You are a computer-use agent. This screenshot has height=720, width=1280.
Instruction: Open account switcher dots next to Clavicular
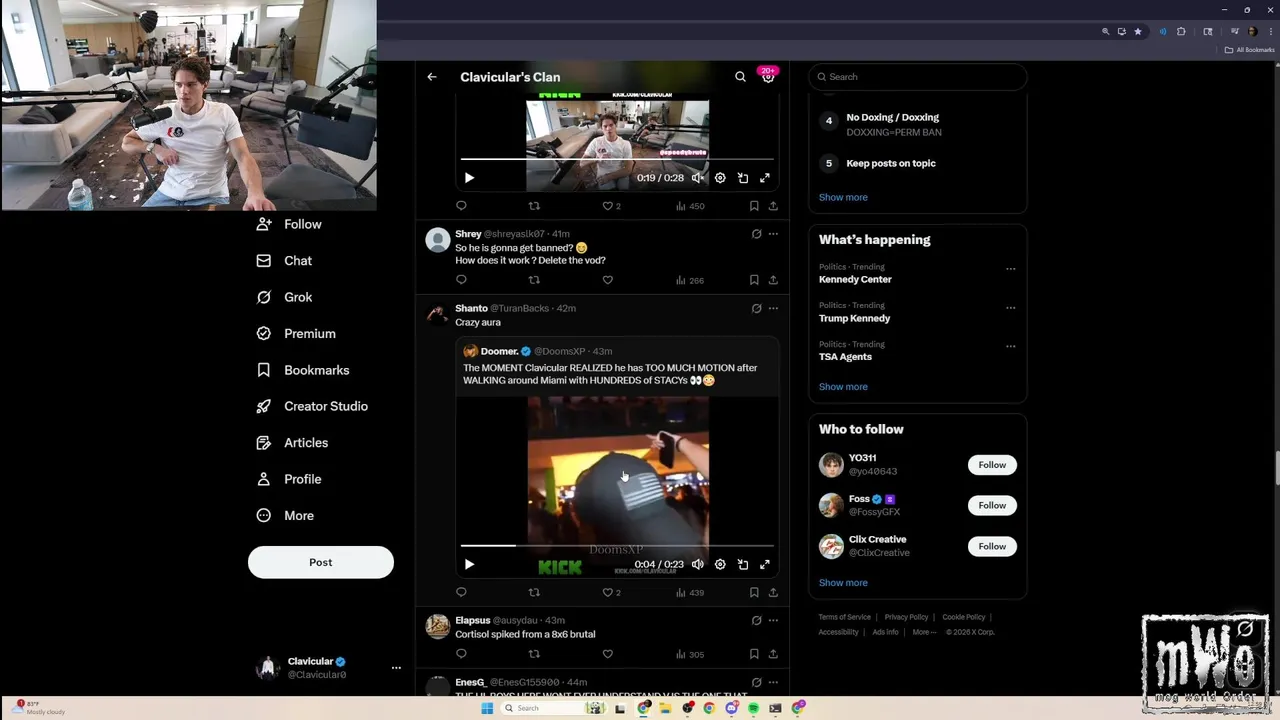tap(396, 667)
